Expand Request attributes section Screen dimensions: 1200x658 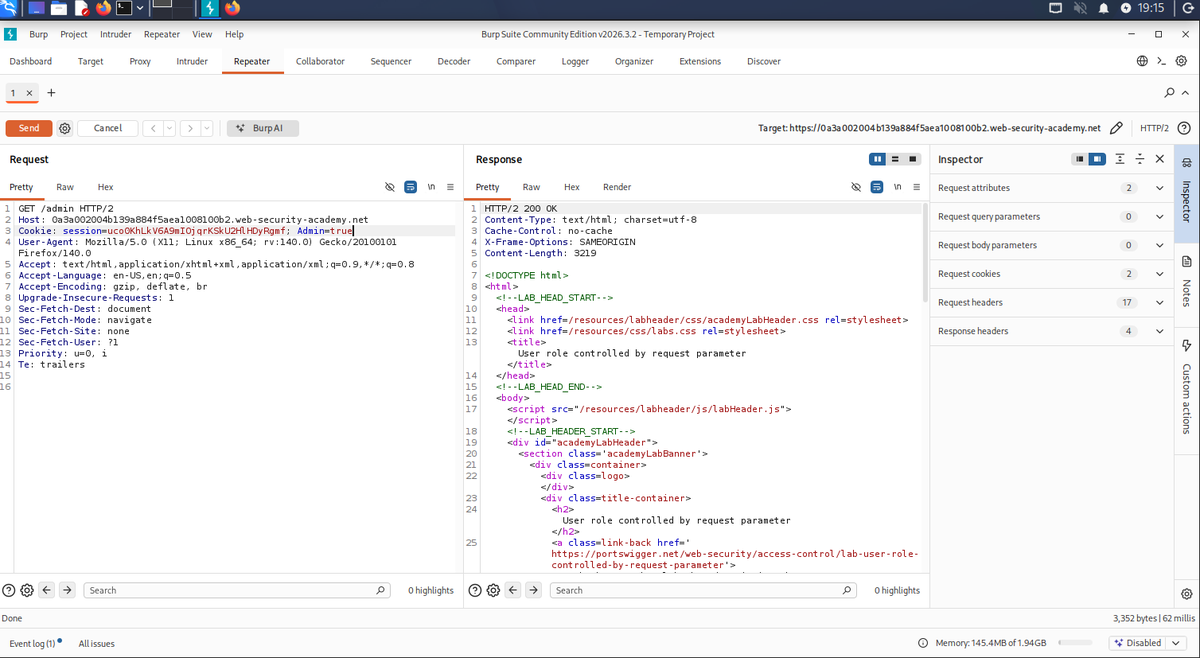click(1159, 188)
